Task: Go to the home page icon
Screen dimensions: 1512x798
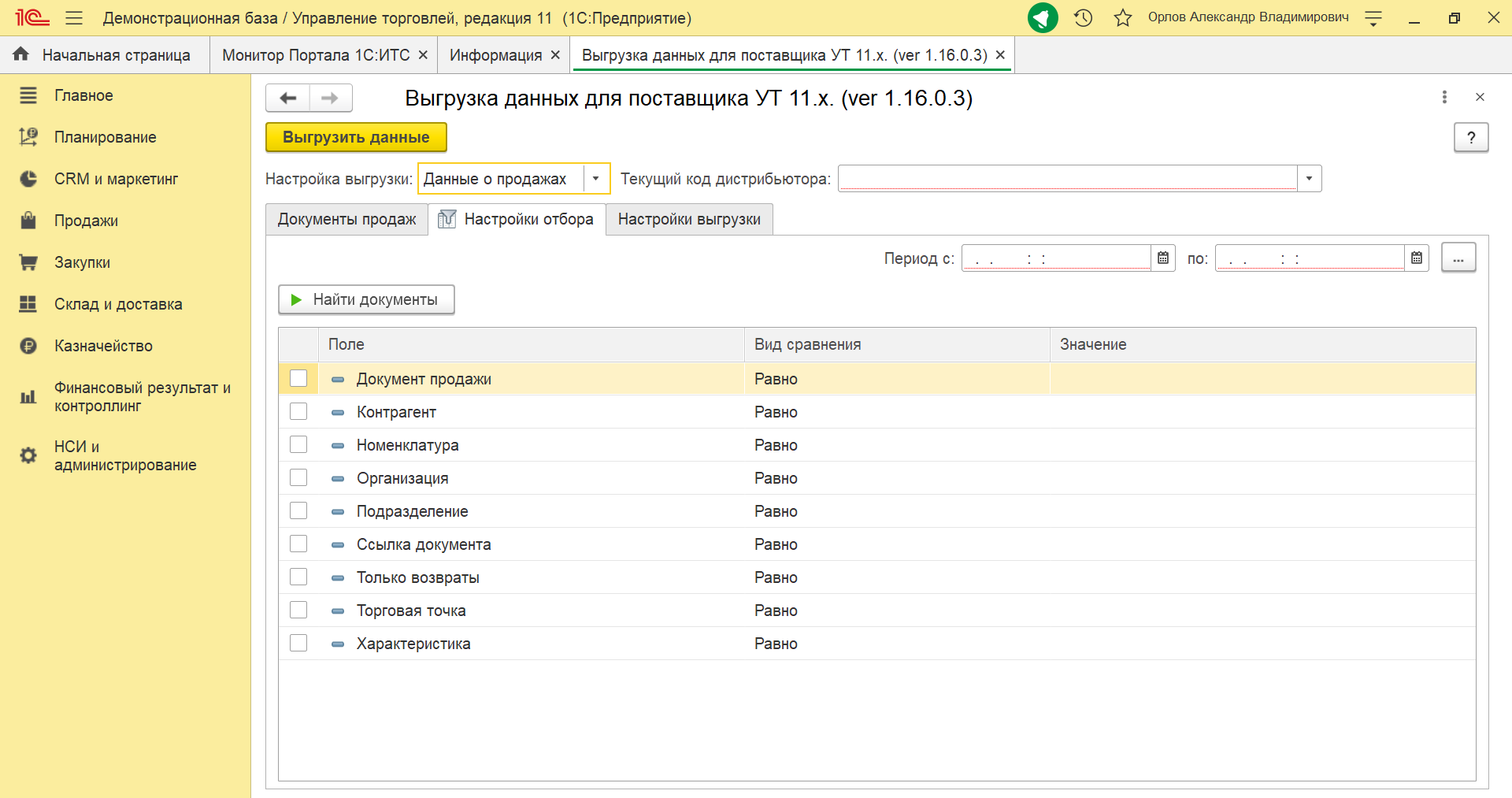Action: (21, 54)
